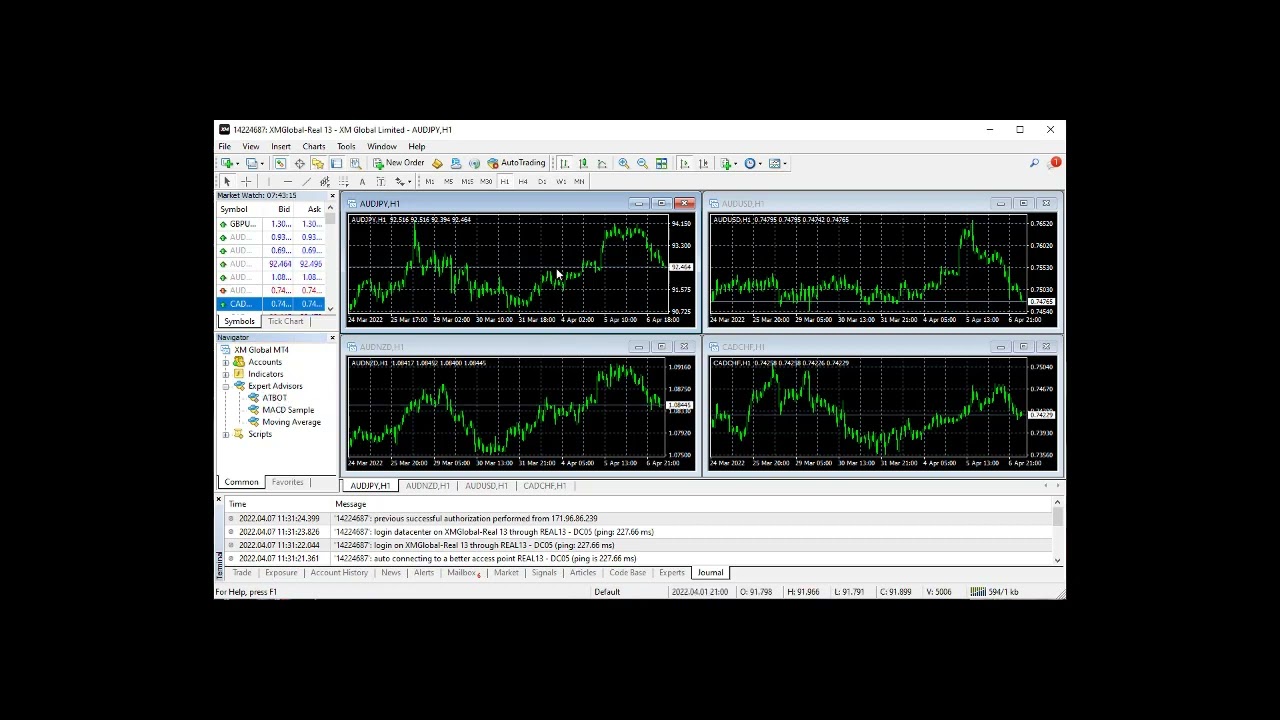The width and height of the screenshot is (1280, 720).
Task: Open the Strategy Tester icon
Action: click(356, 163)
